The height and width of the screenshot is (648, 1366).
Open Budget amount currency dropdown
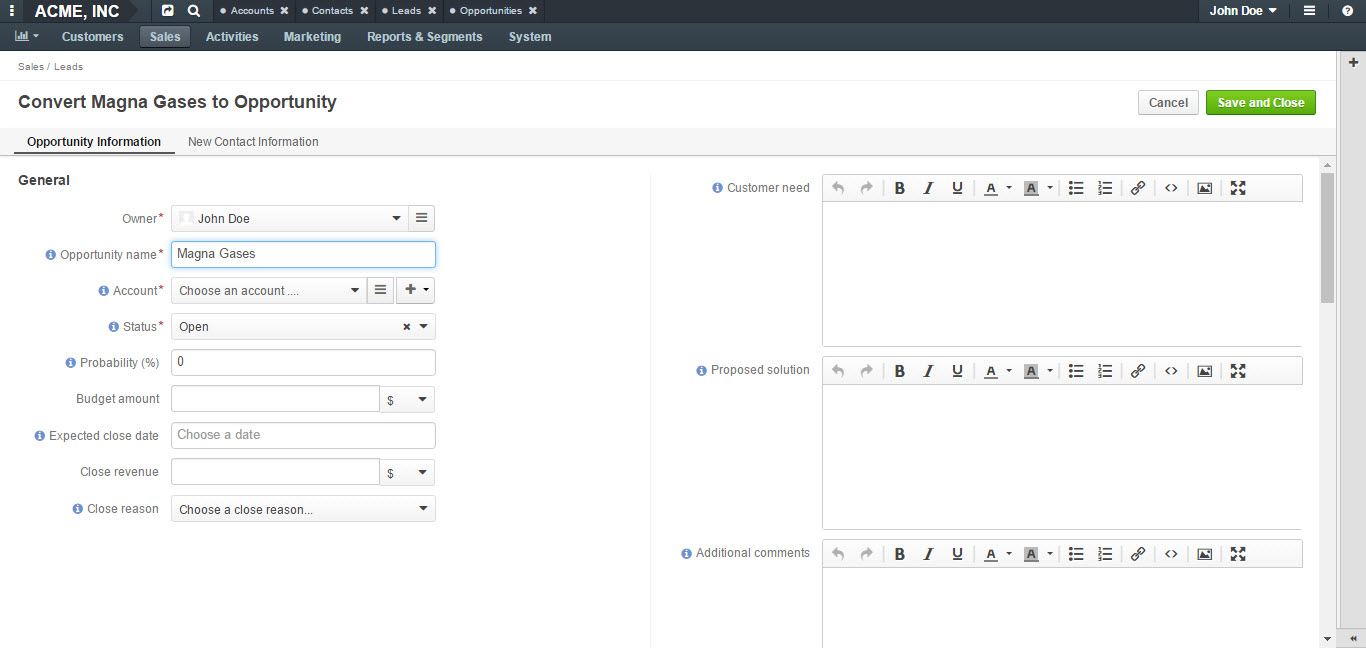click(x=407, y=399)
